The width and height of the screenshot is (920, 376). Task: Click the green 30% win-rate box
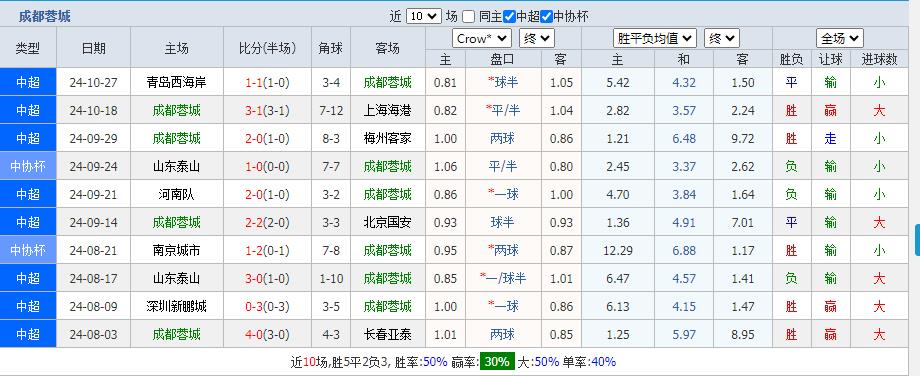point(496,361)
